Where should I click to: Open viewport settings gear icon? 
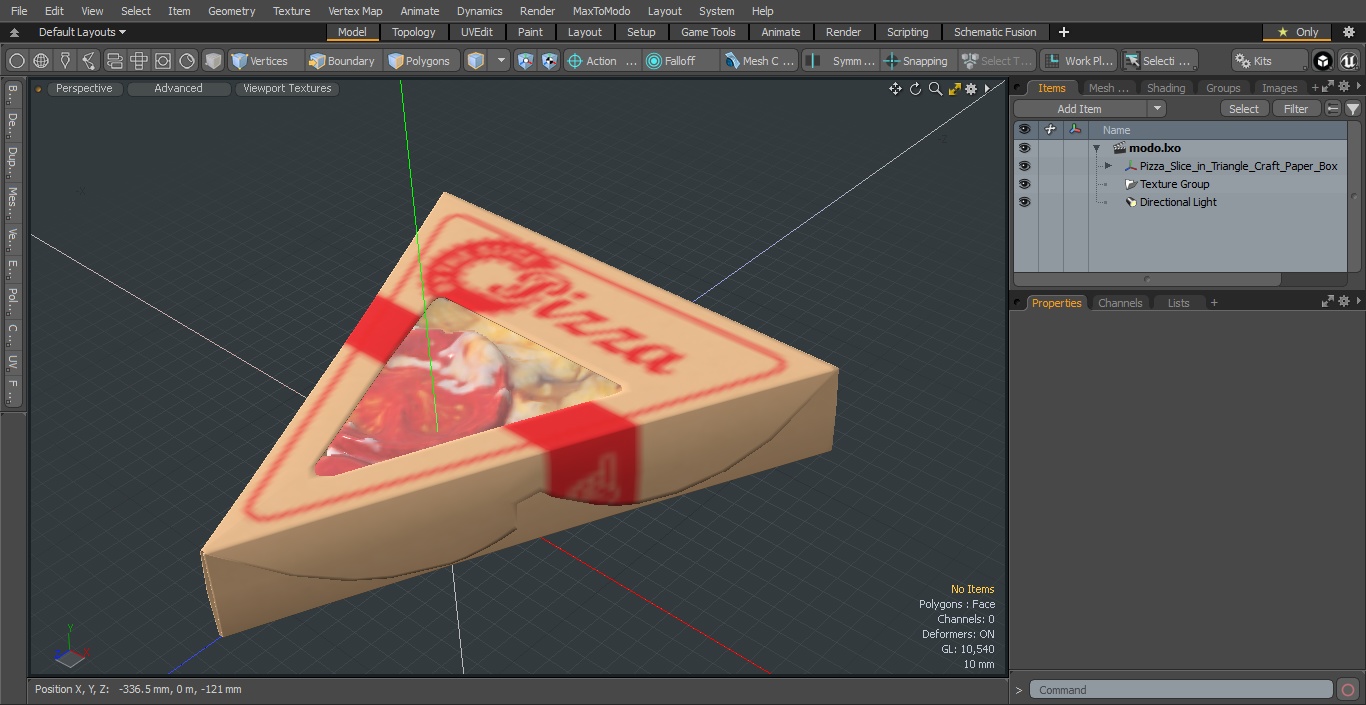(x=971, y=89)
